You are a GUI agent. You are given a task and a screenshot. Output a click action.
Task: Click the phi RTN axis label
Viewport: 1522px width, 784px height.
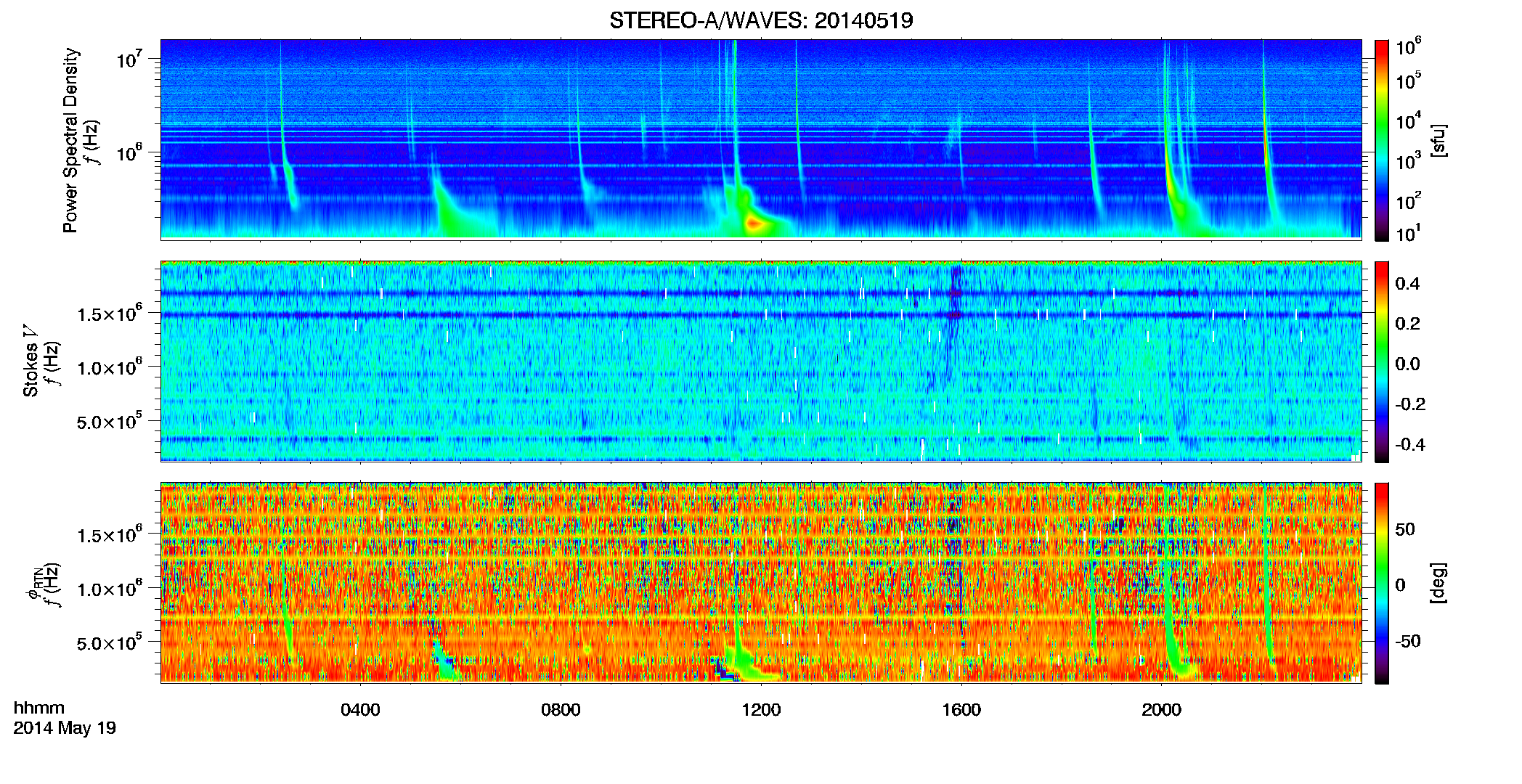point(33,583)
